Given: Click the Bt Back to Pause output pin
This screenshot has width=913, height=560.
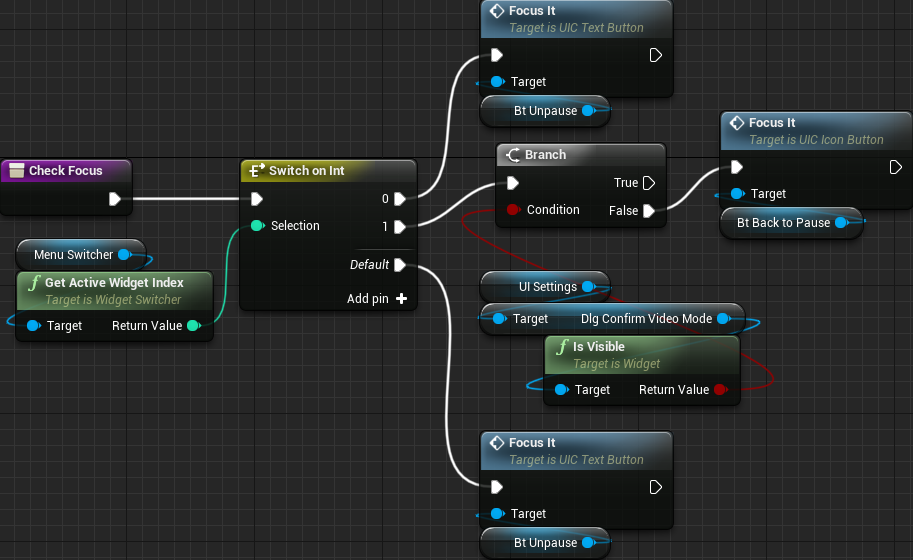Looking at the screenshot, I should tap(841, 222).
